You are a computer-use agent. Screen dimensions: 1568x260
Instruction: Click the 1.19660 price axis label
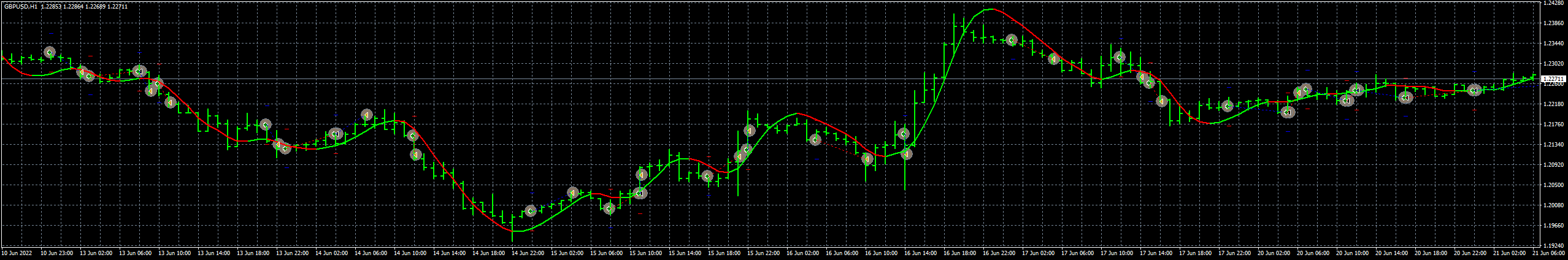[1553, 226]
